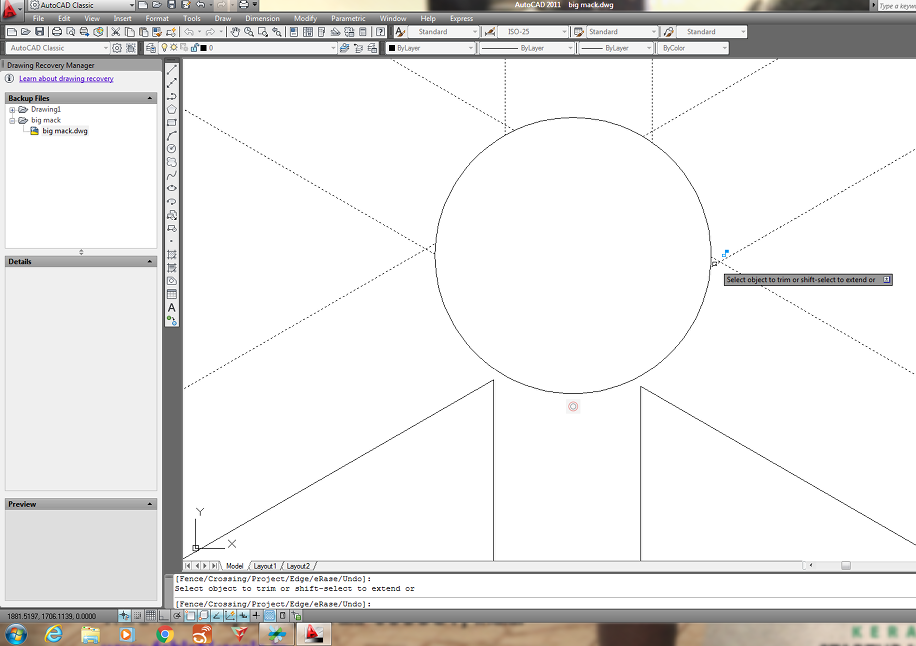Click the Model tab
The image size is (916, 646).
[x=234, y=566]
